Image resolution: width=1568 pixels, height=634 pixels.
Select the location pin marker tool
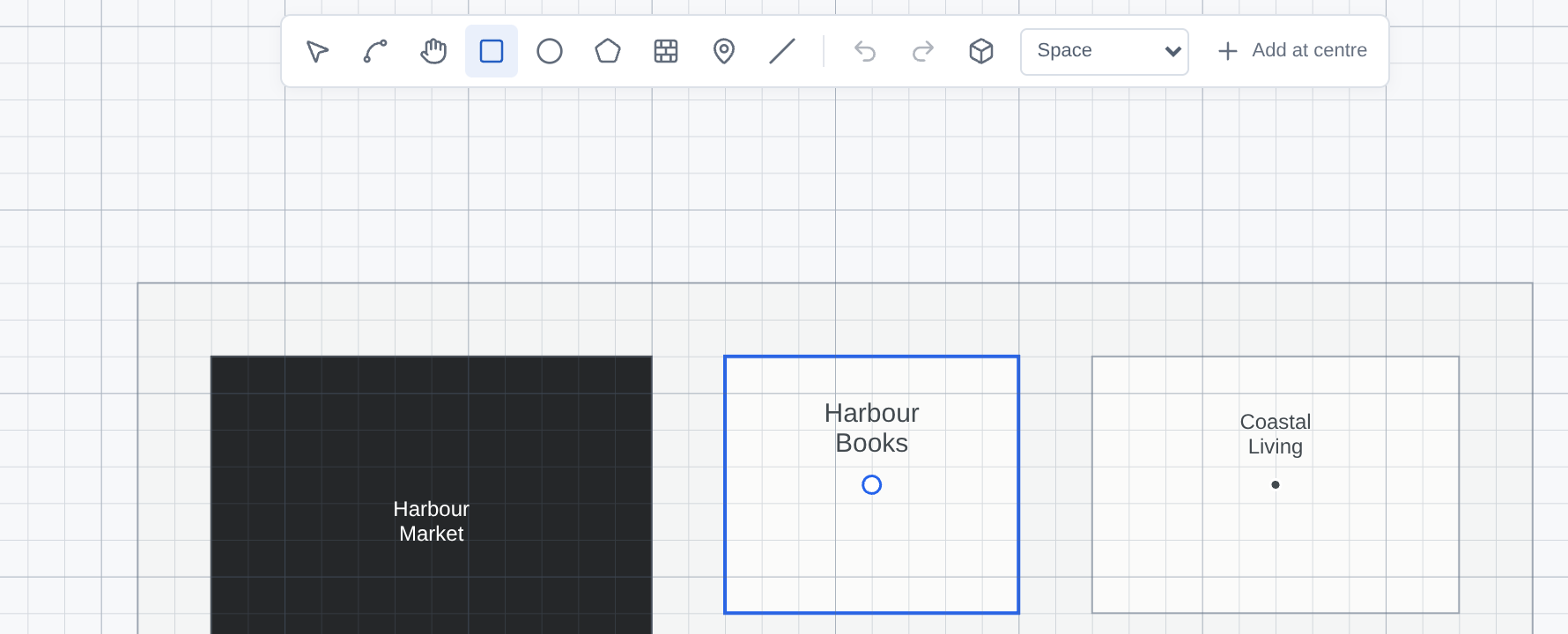point(724,51)
